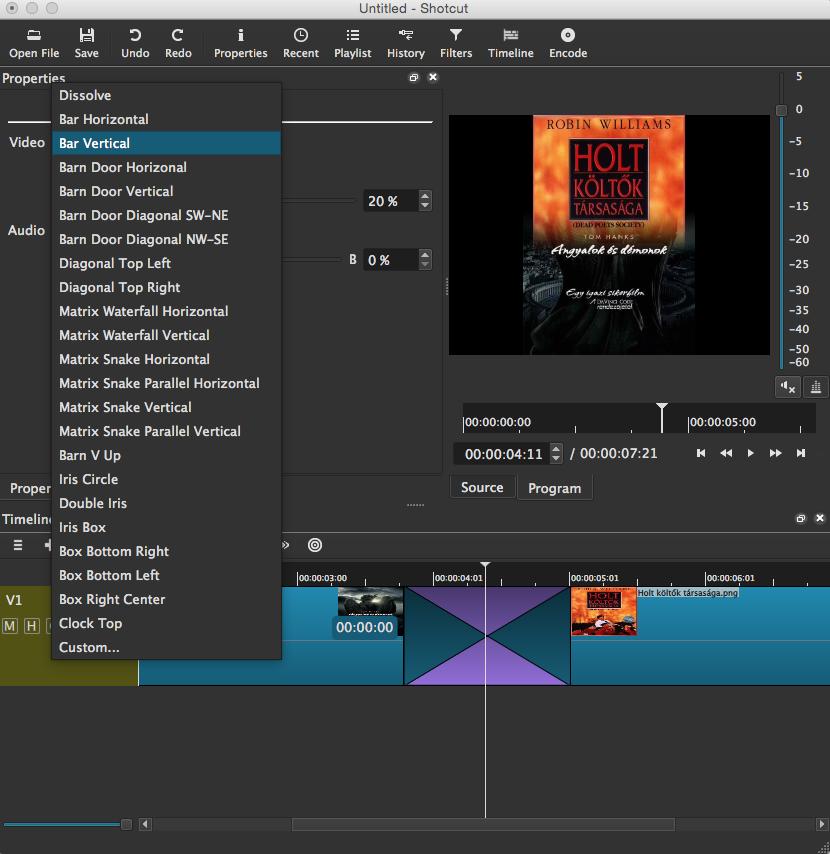Pick Matrix Snake Parallel Vertical
The image size is (830, 854).
point(167,431)
